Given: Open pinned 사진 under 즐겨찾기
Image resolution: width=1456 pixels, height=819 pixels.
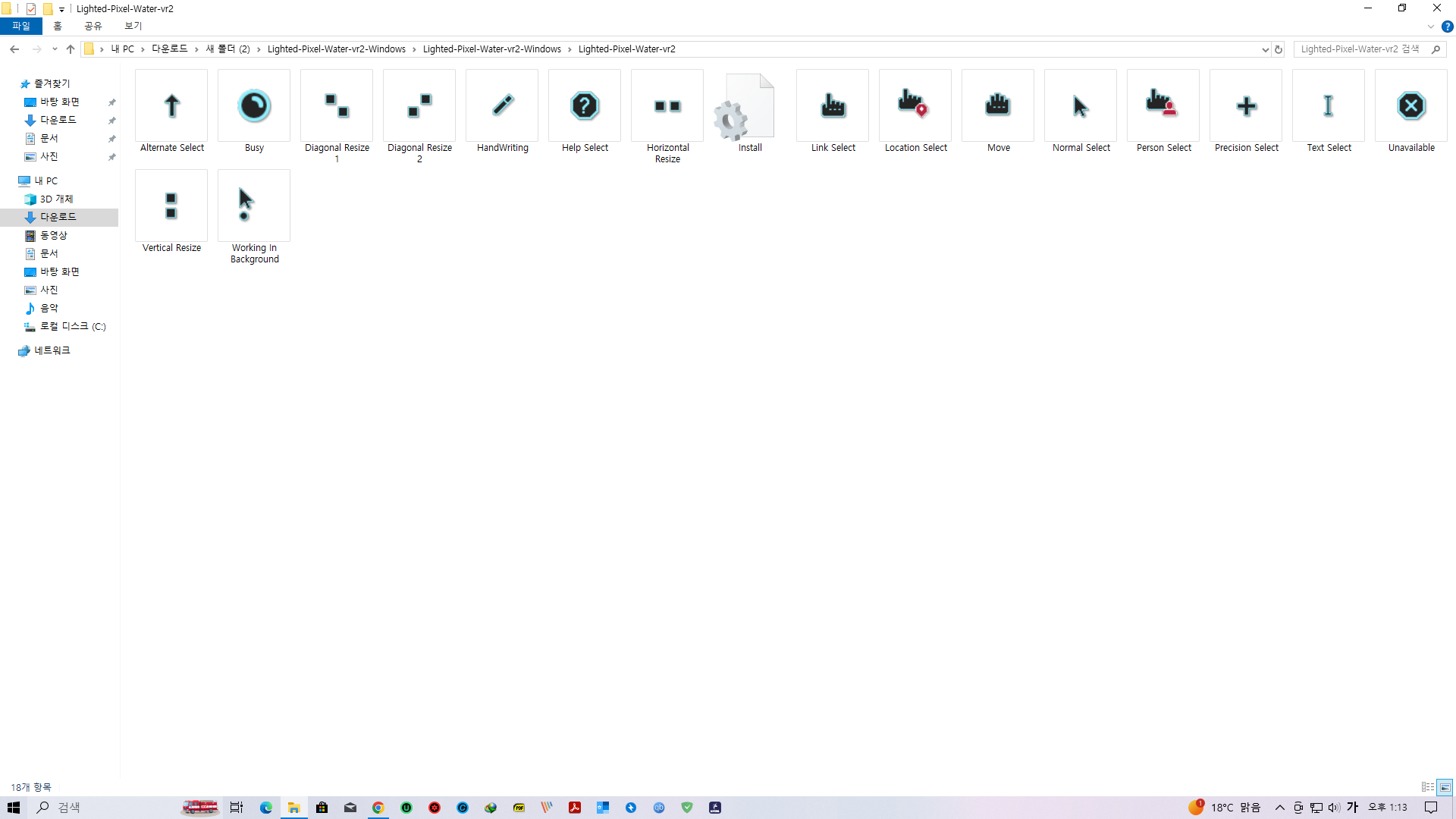Looking at the screenshot, I should tap(49, 156).
